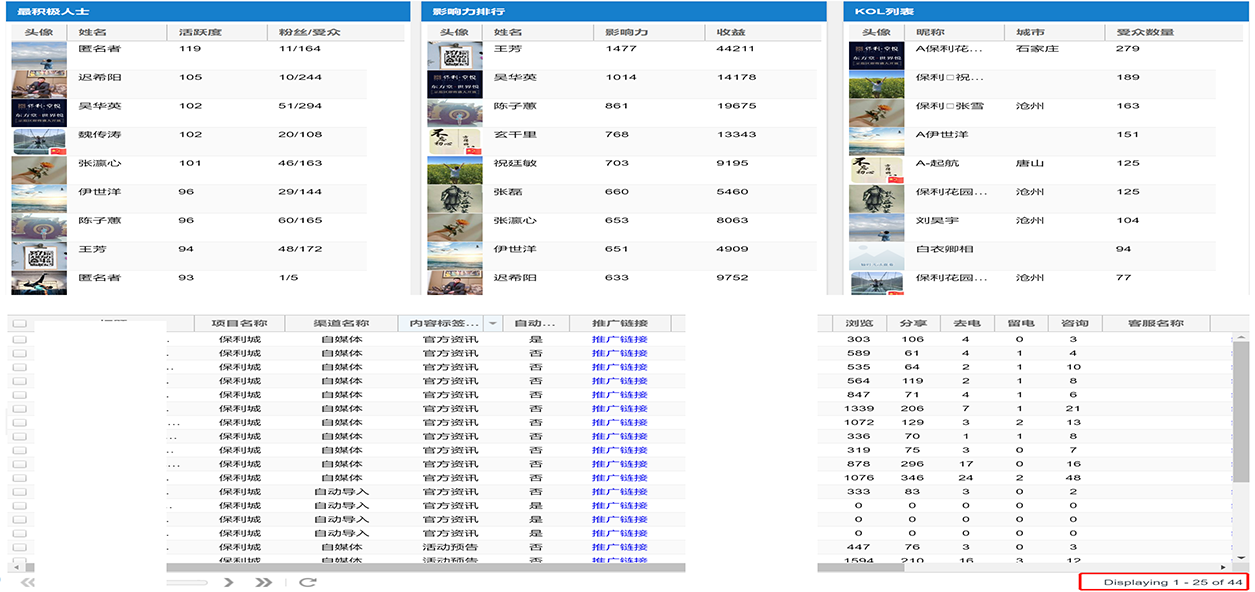Go to the next page of results
Image resolution: width=1255 pixels, height=592 pixels.
tap(229, 582)
